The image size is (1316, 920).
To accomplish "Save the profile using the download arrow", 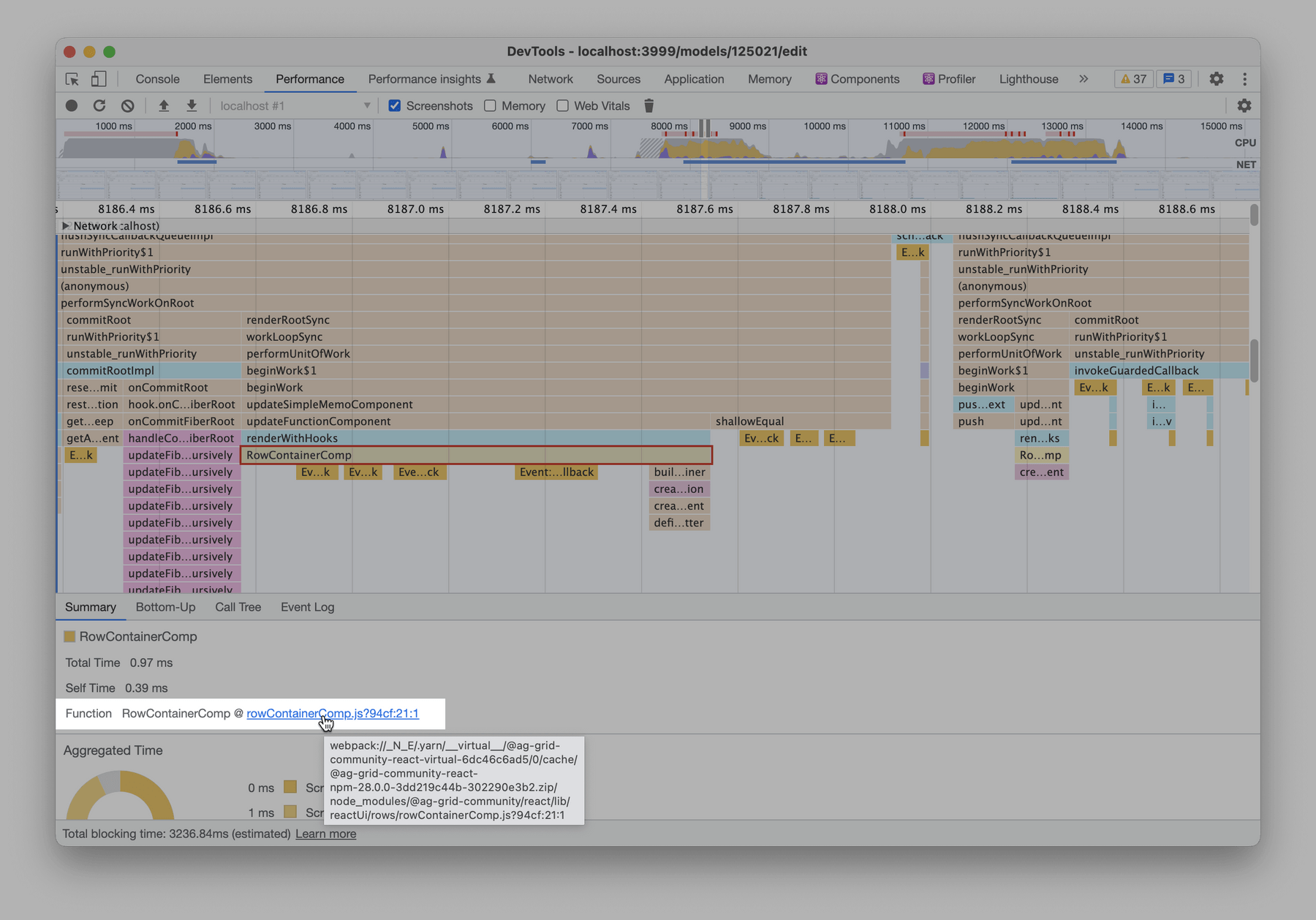I will (x=191, y=105).
